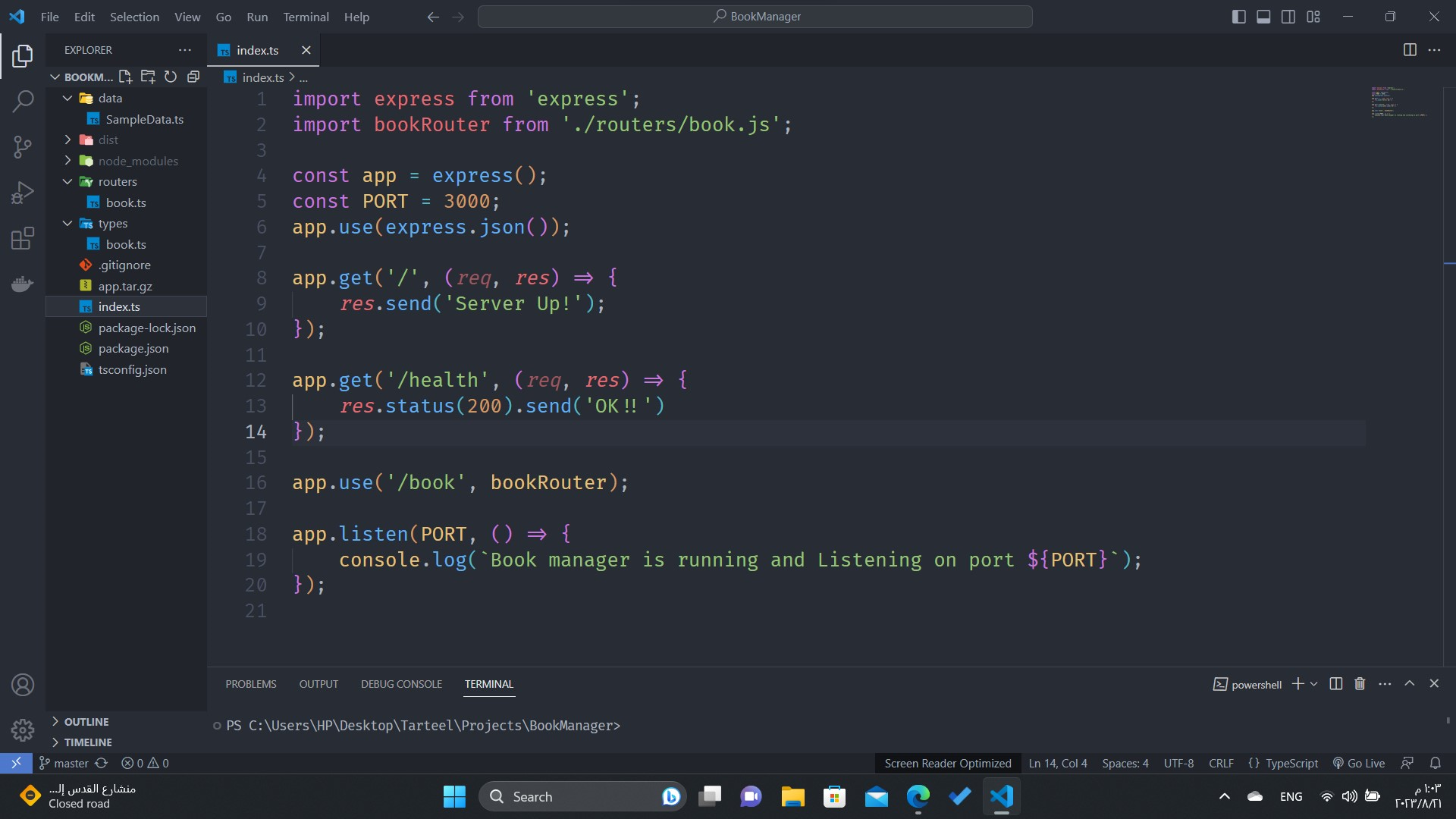This screenshot has height=819, width=1456.
Task: Switch to the DEBUG CONSOLE tab
Action: [401, 683]
